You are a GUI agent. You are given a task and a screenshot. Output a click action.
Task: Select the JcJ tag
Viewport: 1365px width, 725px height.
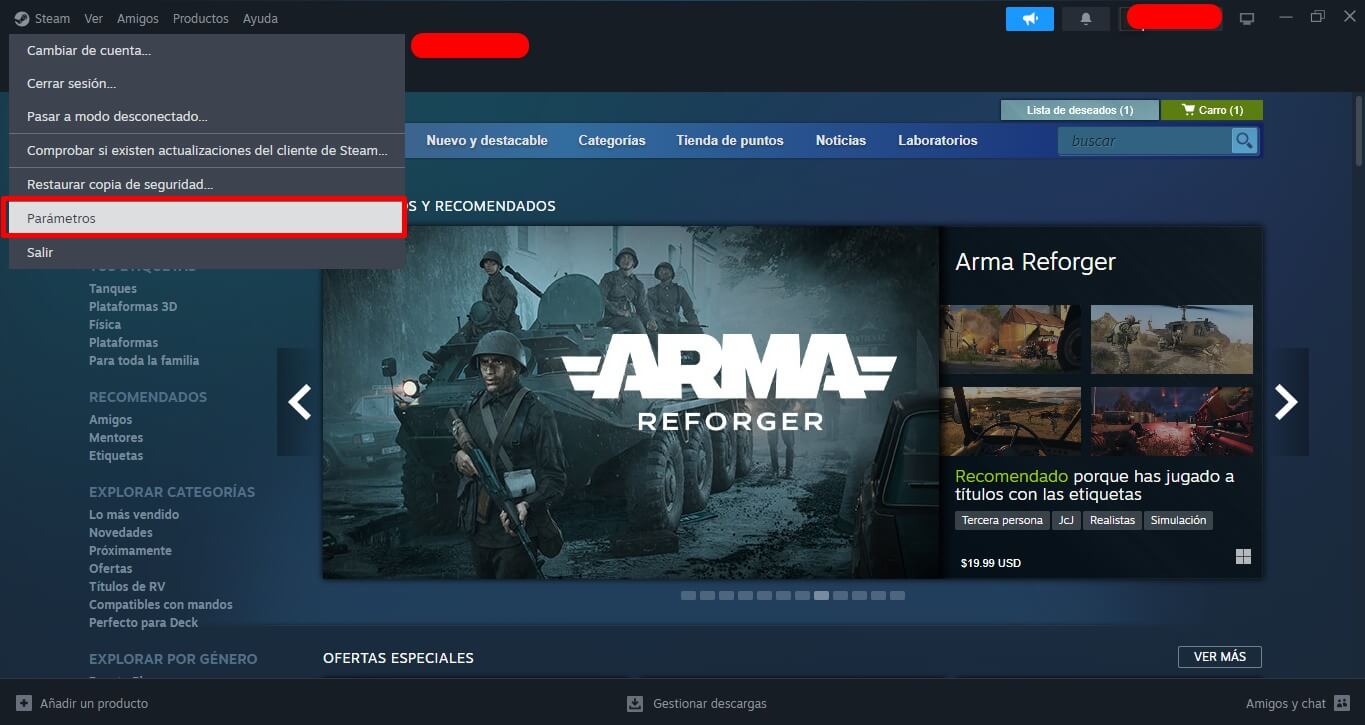pos(1066,520)
